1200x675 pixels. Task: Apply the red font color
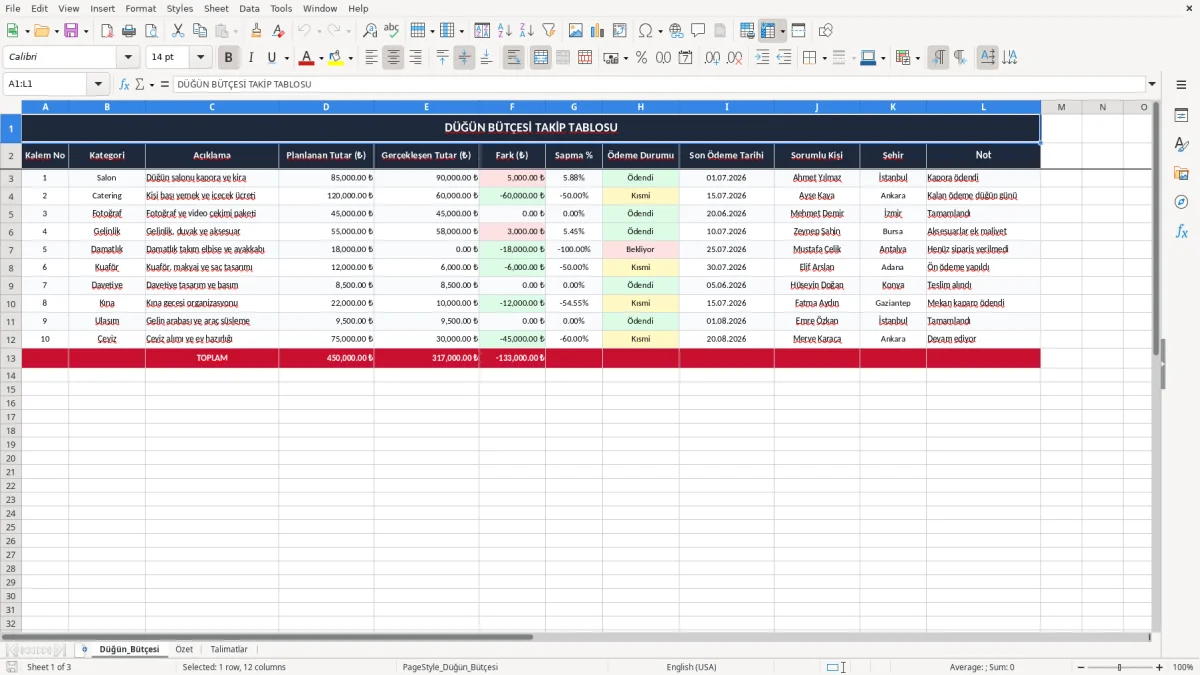tap(307, 58)
